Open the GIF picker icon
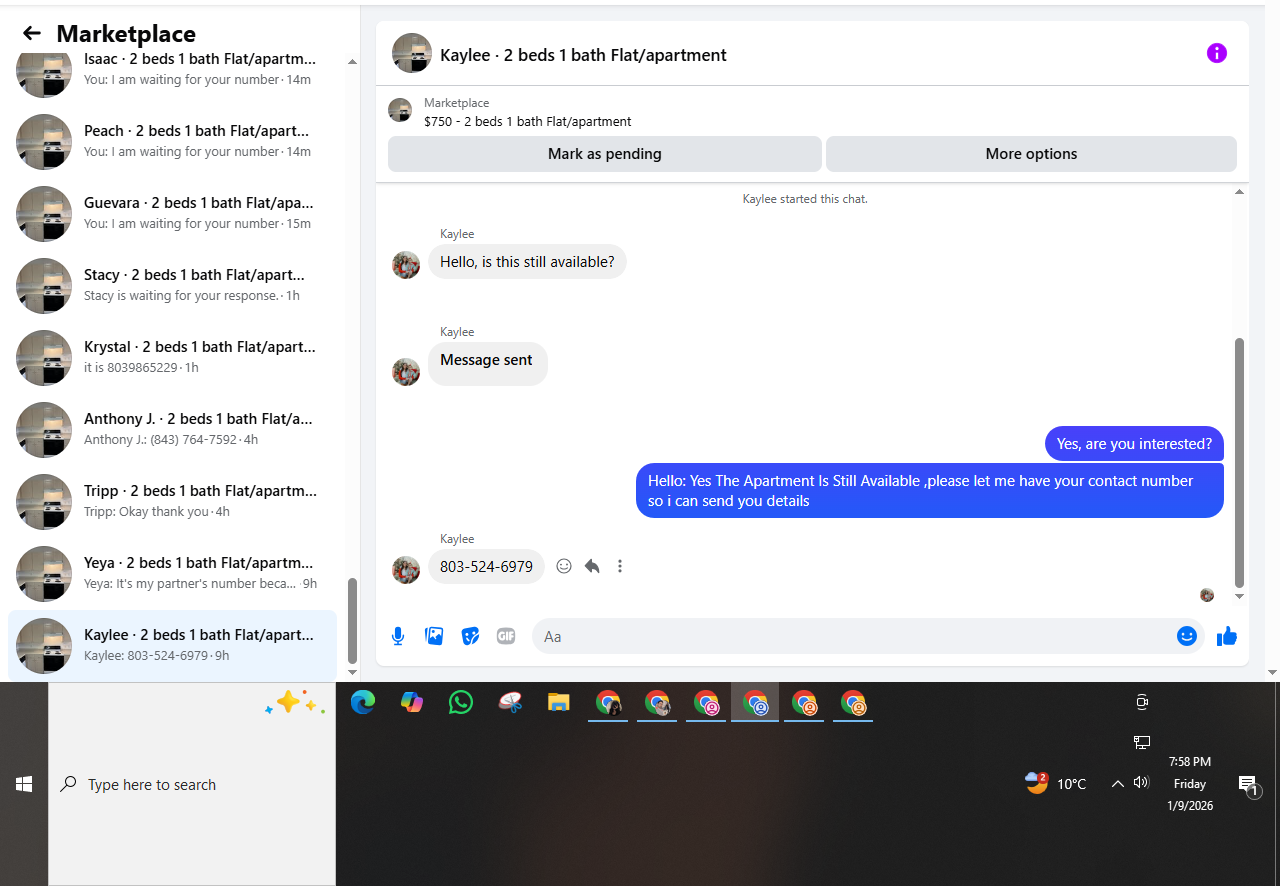Screen dimensions: 1280x886 506,636
